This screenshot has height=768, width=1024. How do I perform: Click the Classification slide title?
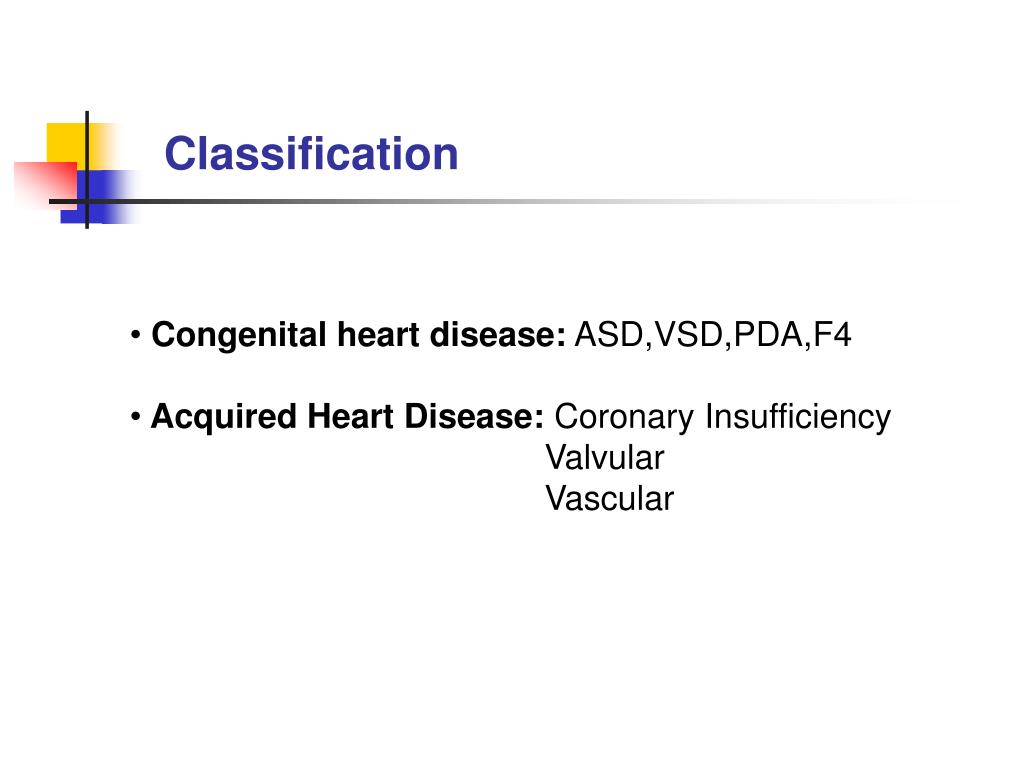pyautogui.click(x=311, y=154)
